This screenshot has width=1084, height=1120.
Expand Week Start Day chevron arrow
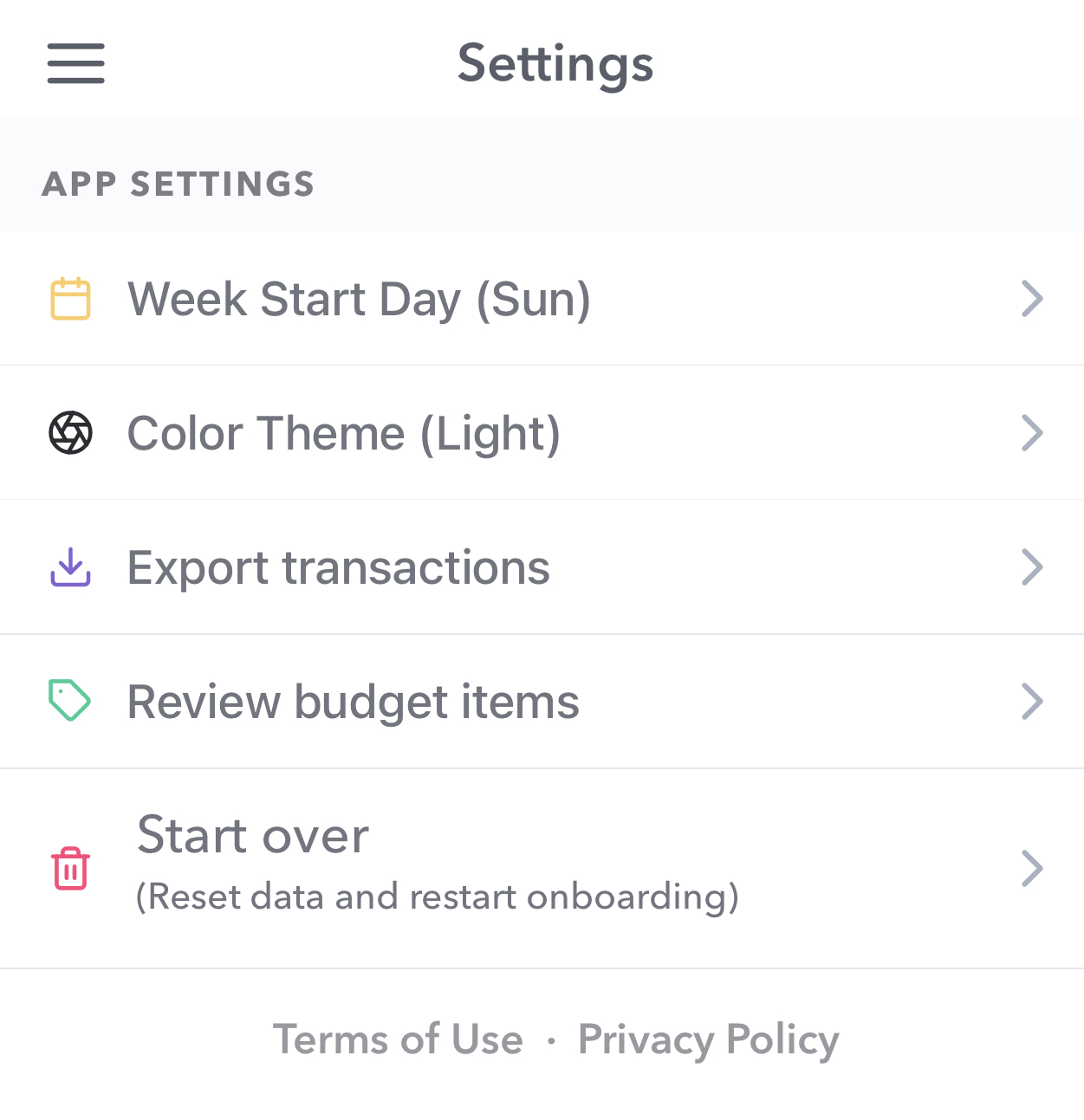1032,299
